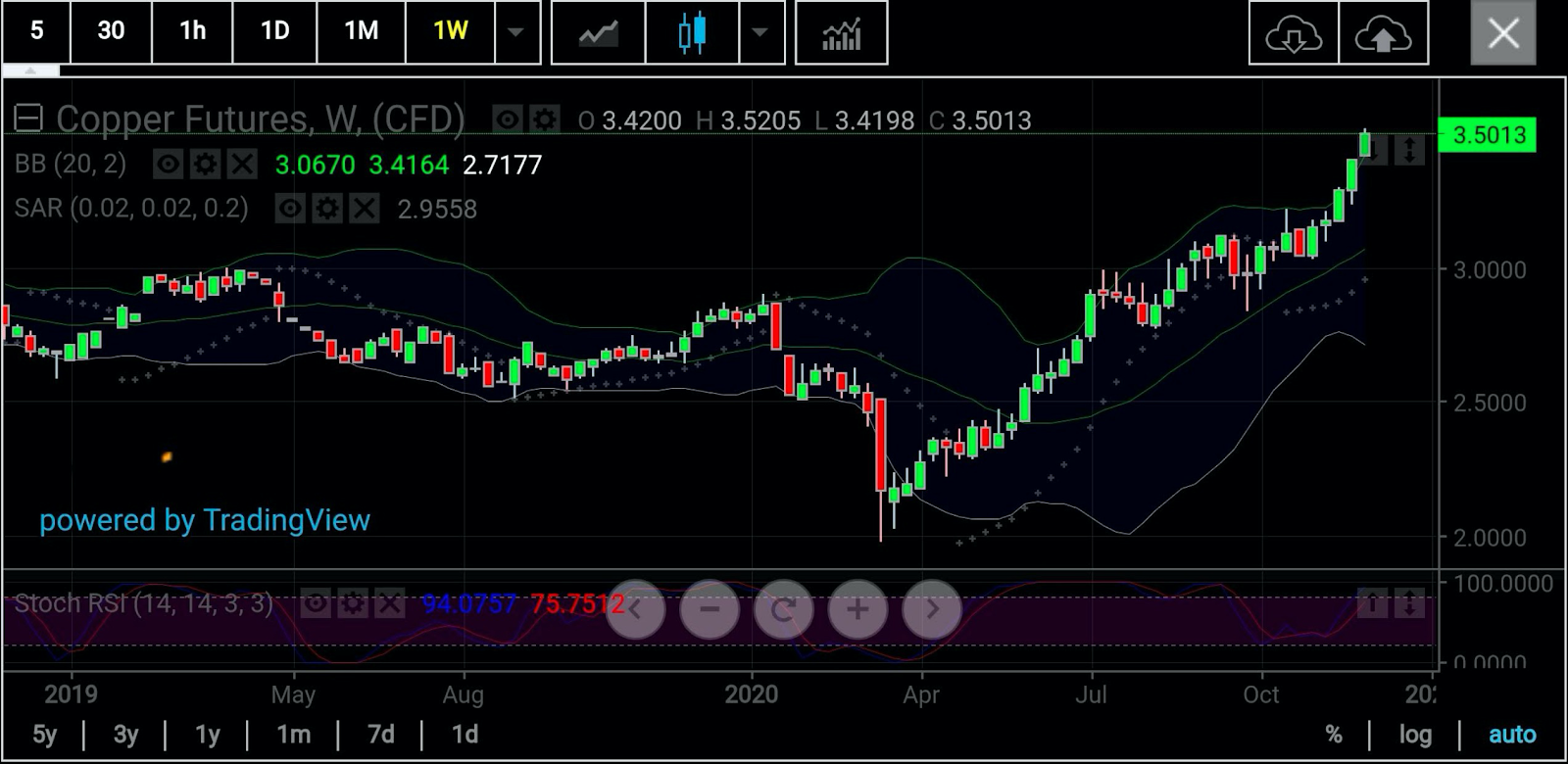Image resolution: width=1568 pixels, height=764 pixels.
Task: Select the 30-minute interval button
Action: 111,31
